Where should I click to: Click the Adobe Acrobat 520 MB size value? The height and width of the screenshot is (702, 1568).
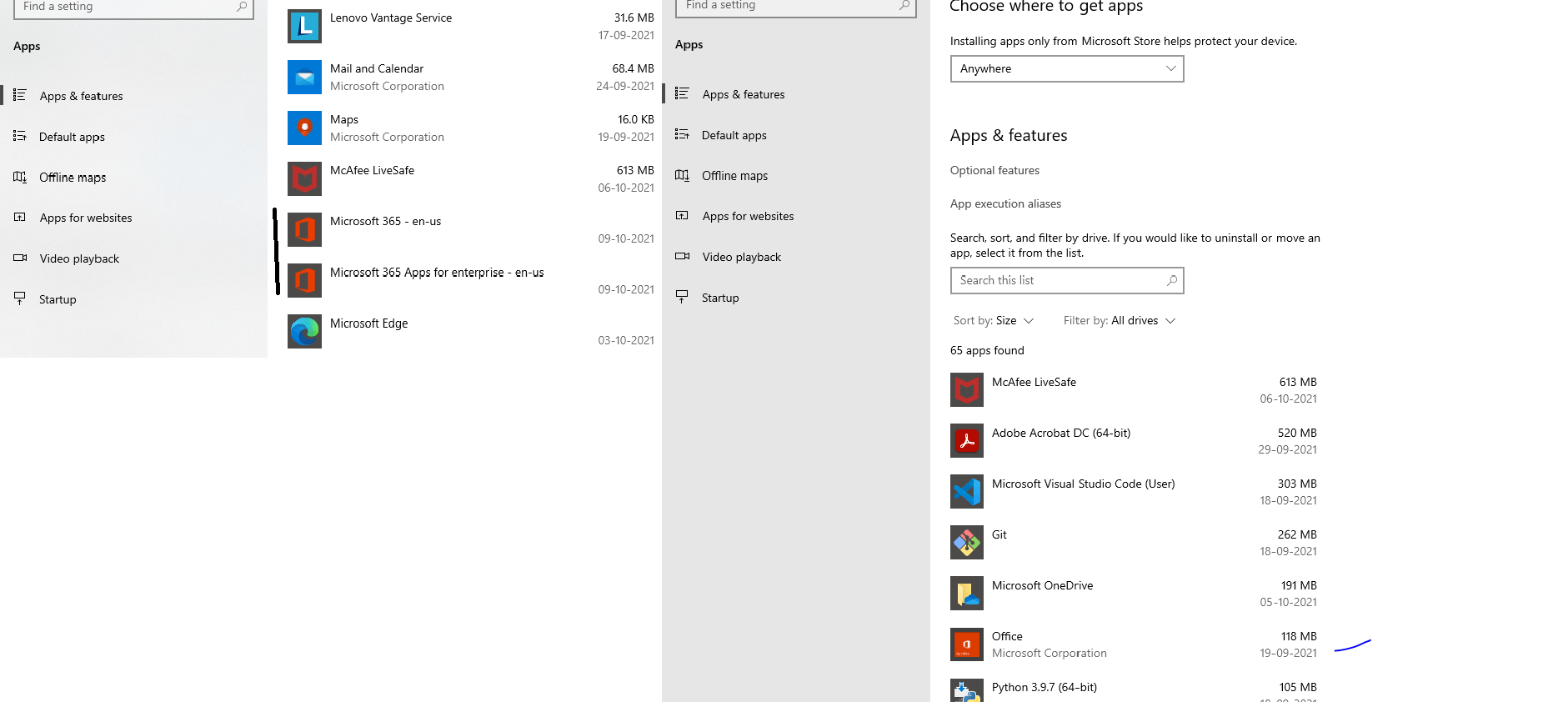[x=1297, y=433]
